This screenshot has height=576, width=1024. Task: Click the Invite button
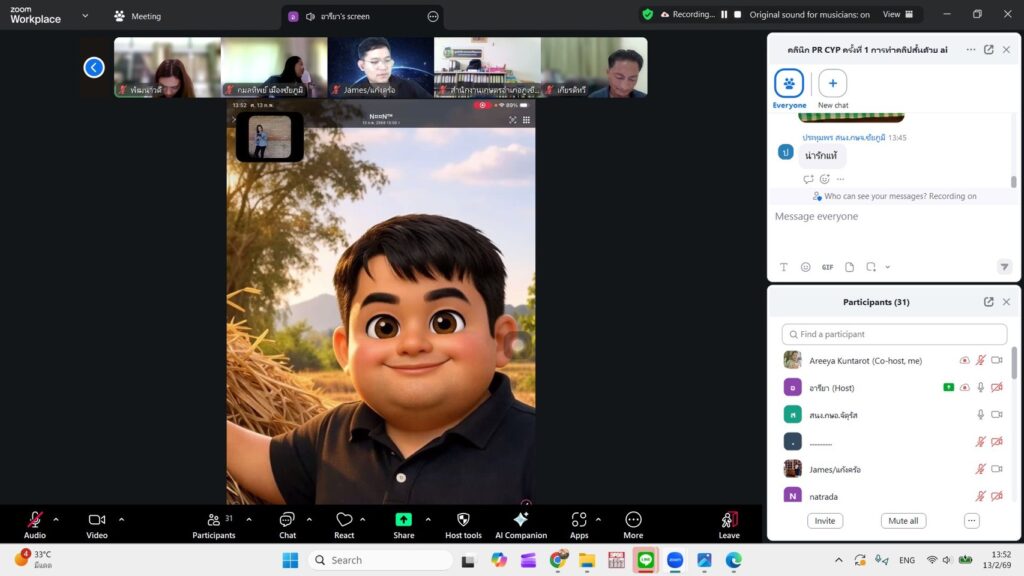click(825, 521)
